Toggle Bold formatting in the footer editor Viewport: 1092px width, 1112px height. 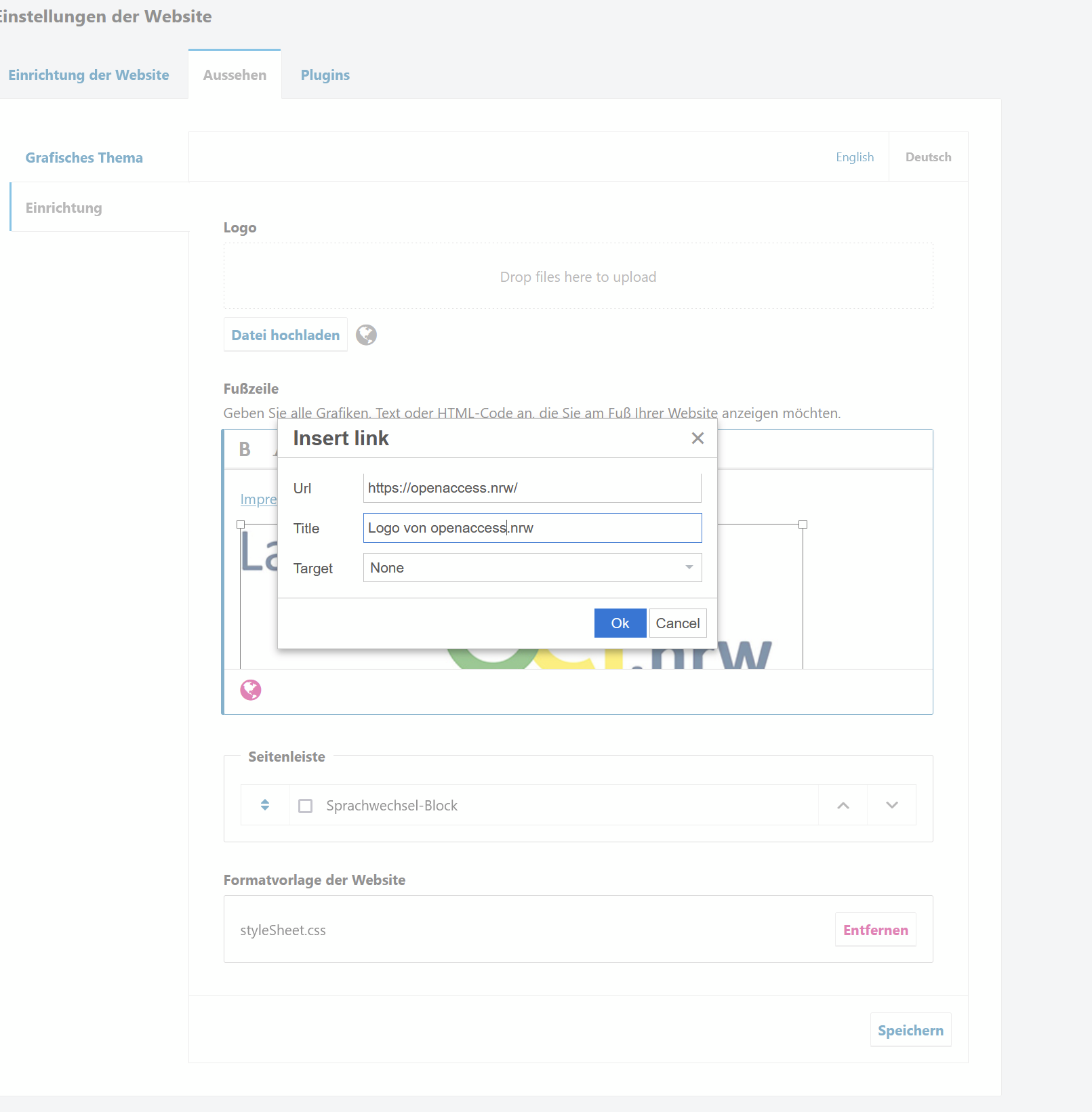point(245,449)
